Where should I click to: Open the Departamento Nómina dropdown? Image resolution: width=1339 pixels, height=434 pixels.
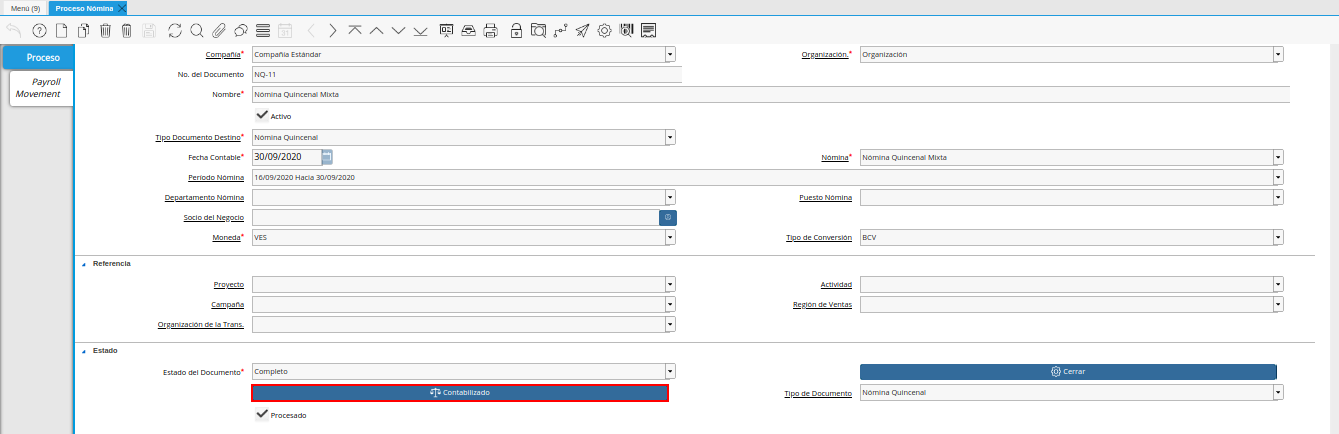(x=670, y=197)
